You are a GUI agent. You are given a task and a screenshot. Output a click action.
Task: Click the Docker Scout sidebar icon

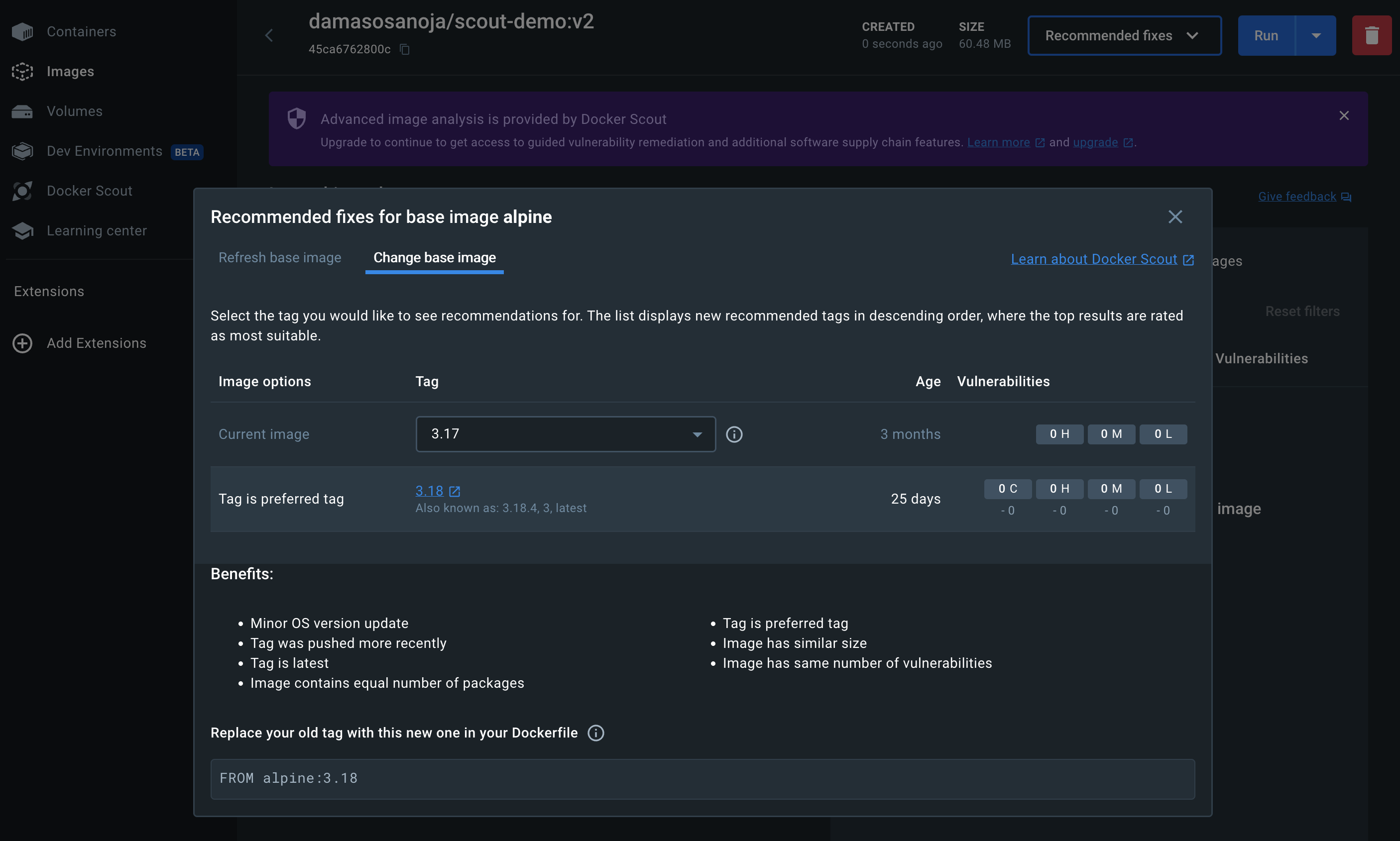coord(22,191)
